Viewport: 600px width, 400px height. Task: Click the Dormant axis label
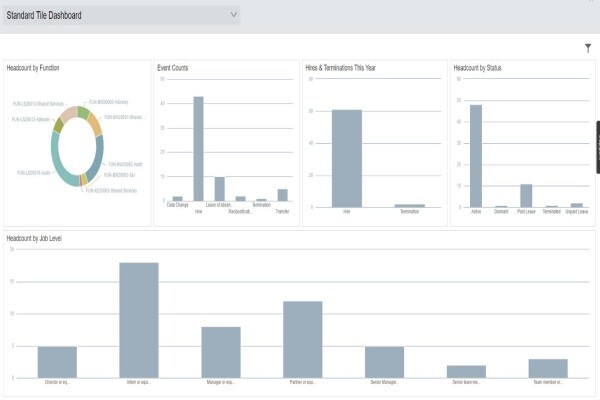click(501, 212)
